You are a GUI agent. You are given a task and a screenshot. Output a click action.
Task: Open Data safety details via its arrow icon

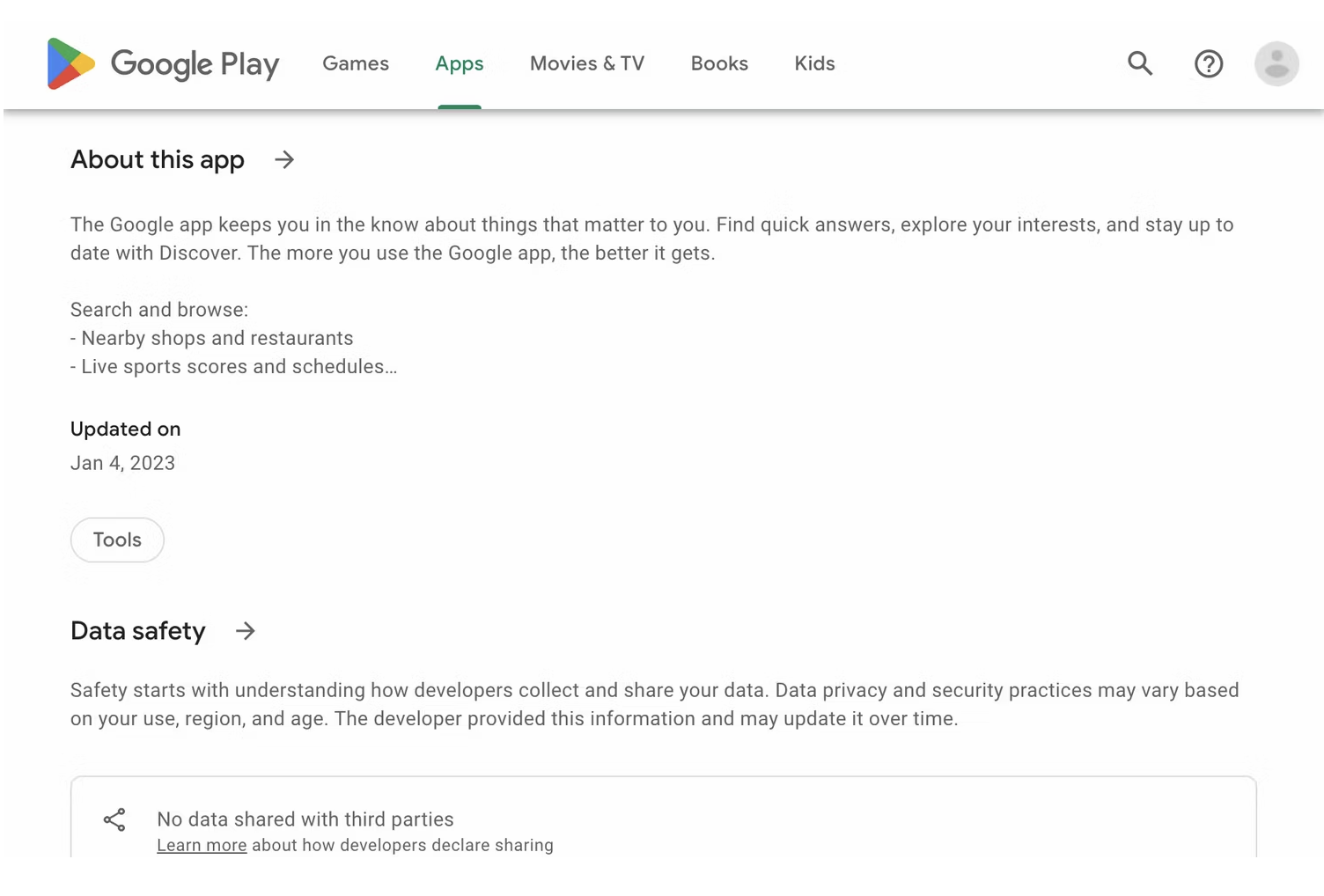(245, 631)
